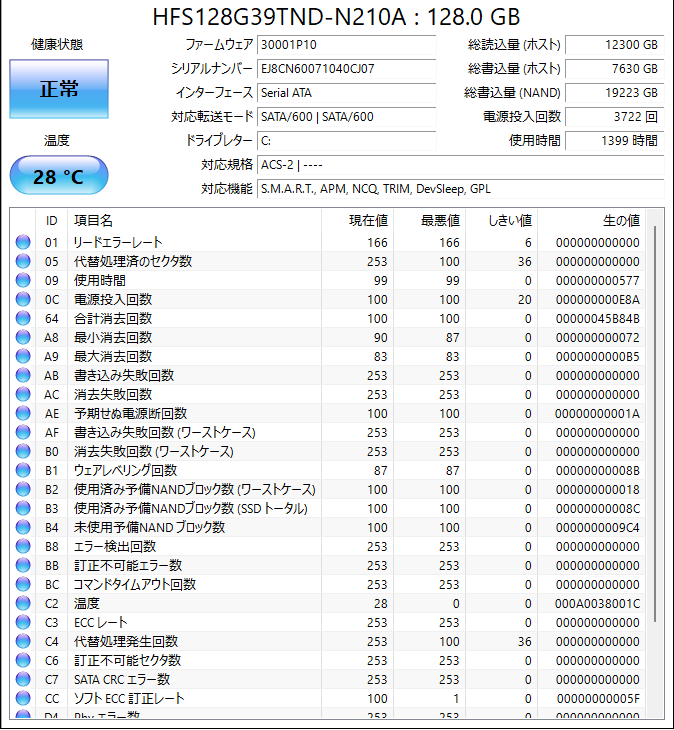
Task: Select attribute name 予期せぬ電源断回数
Action: [130, 413]
